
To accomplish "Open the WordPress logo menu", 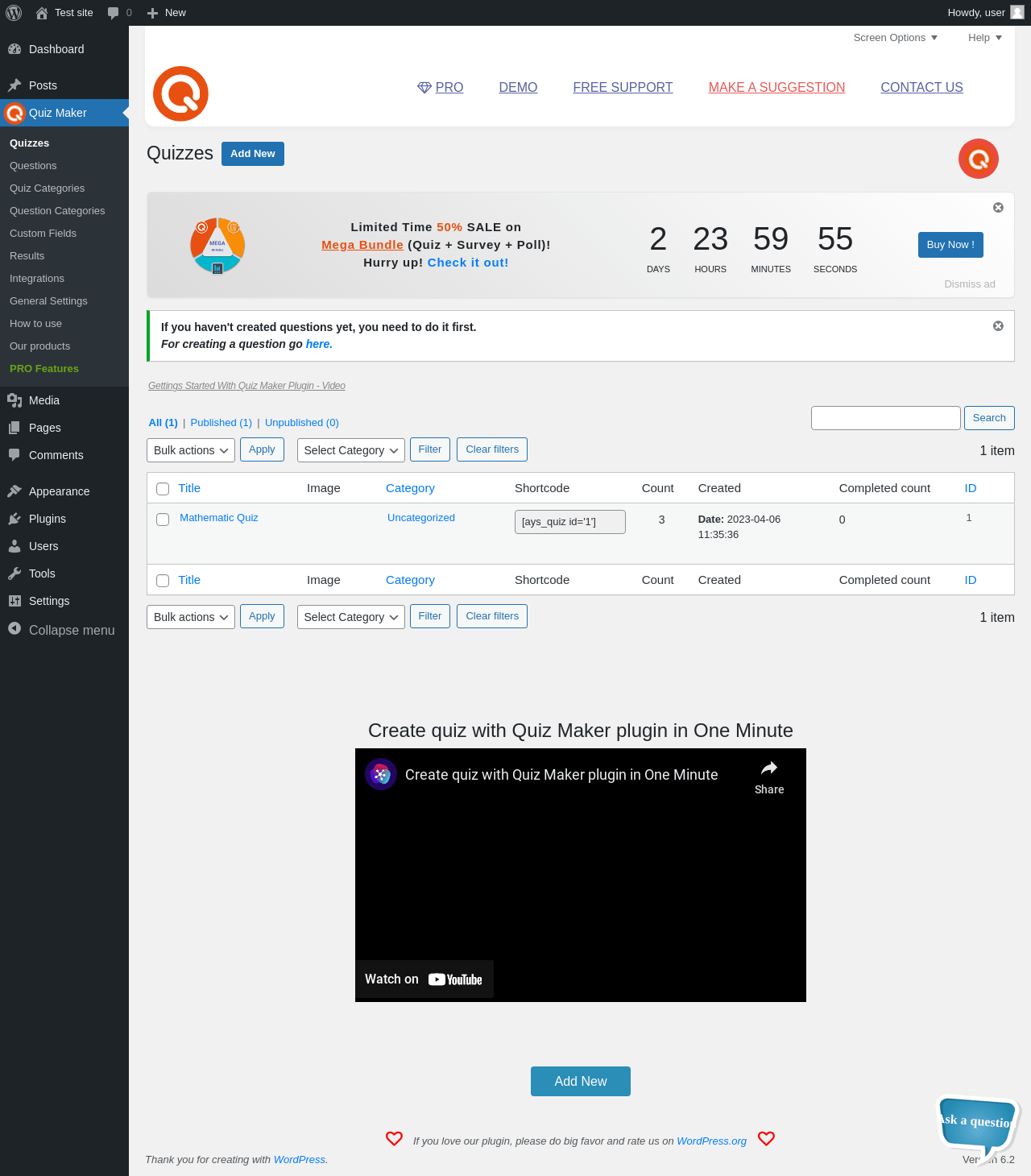I will [x=14, y=13].
